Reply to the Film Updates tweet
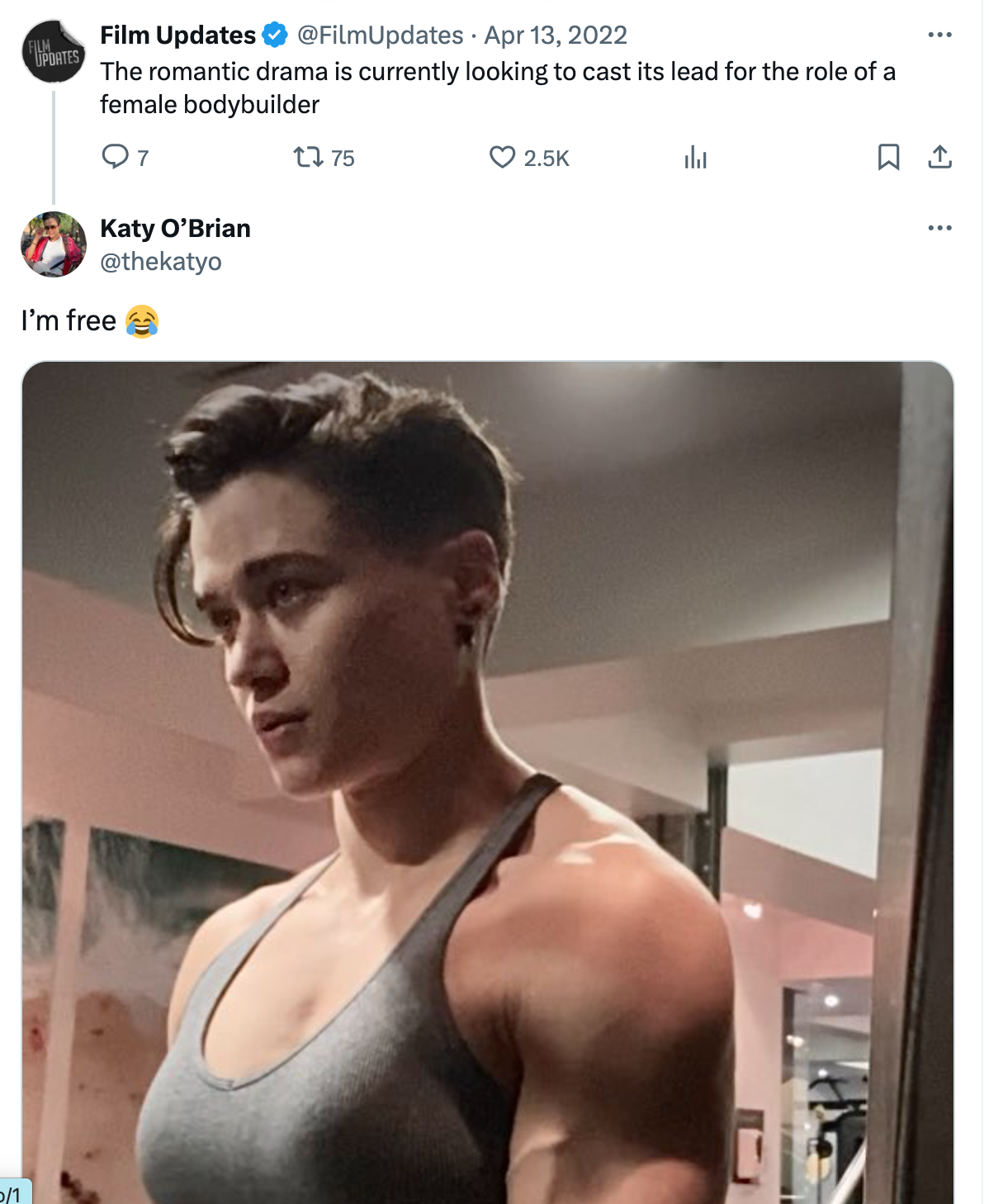 tap(115, 157)
